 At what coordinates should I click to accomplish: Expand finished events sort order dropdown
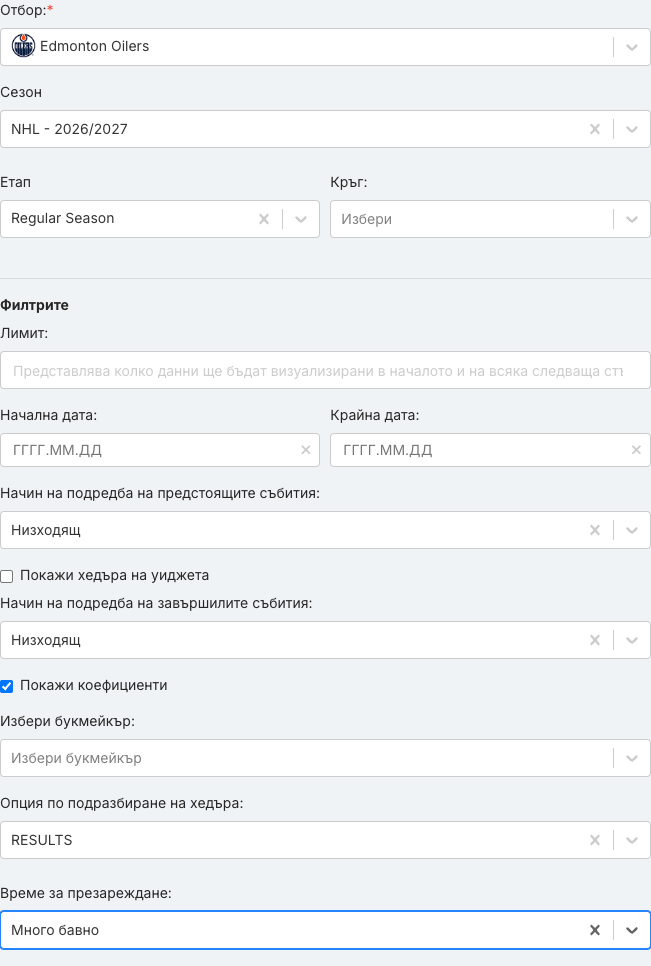pos(631,640)
